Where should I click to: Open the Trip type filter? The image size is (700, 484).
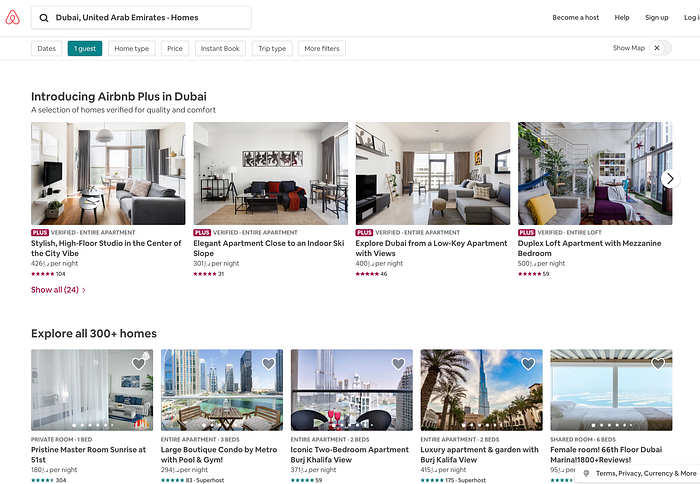(272, 48)
